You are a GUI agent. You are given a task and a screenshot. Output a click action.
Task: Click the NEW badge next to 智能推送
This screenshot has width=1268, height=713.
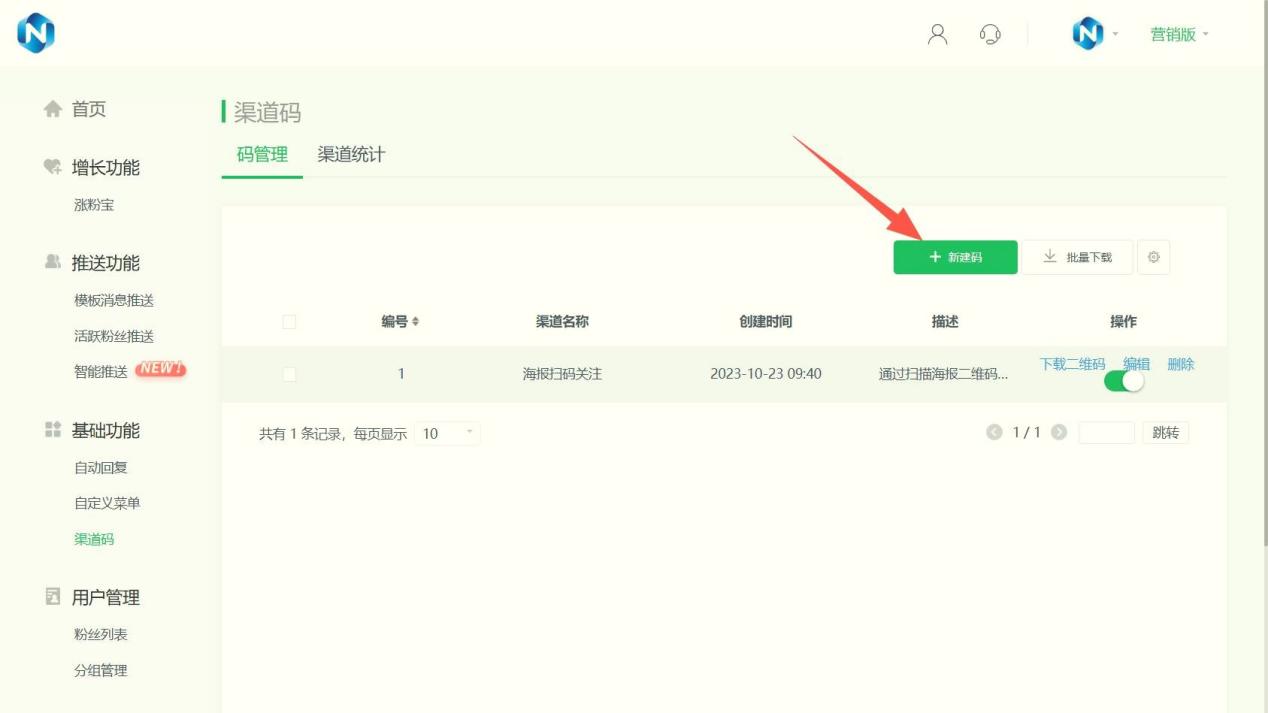coord(161,369)
